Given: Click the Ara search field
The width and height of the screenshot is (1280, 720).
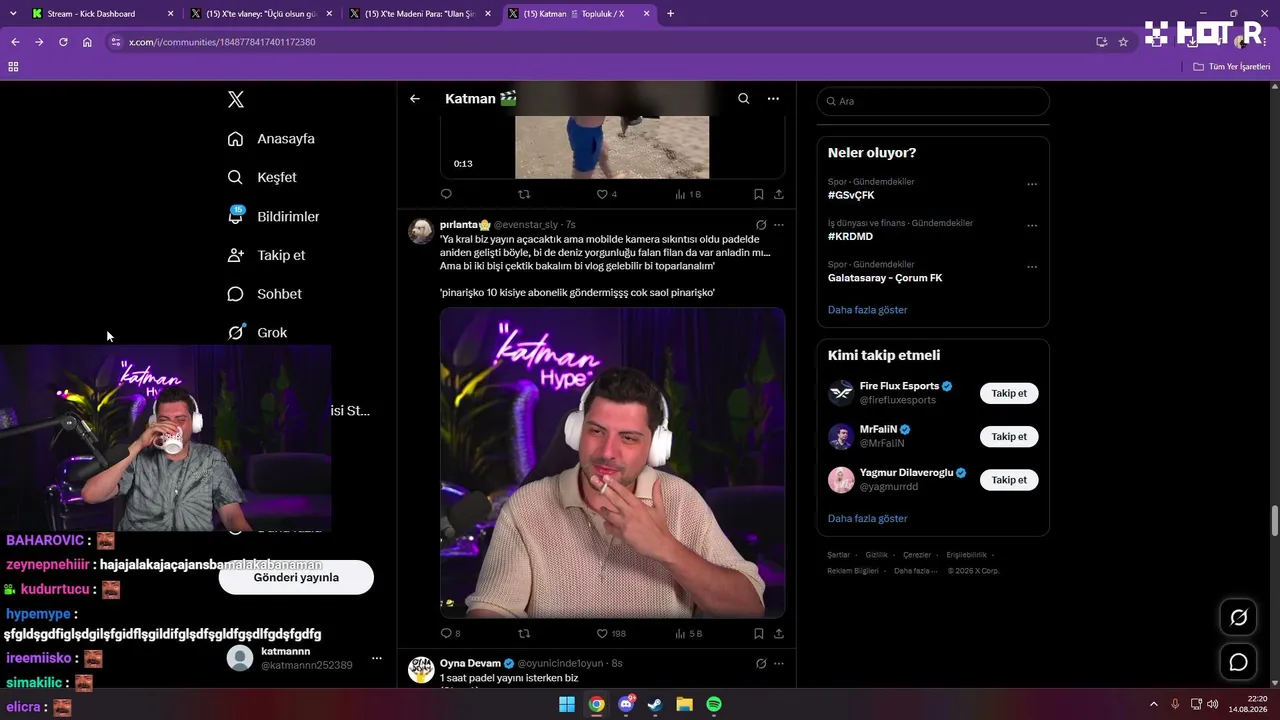Looking at the screenshot, I should click(x=933, y=101).
